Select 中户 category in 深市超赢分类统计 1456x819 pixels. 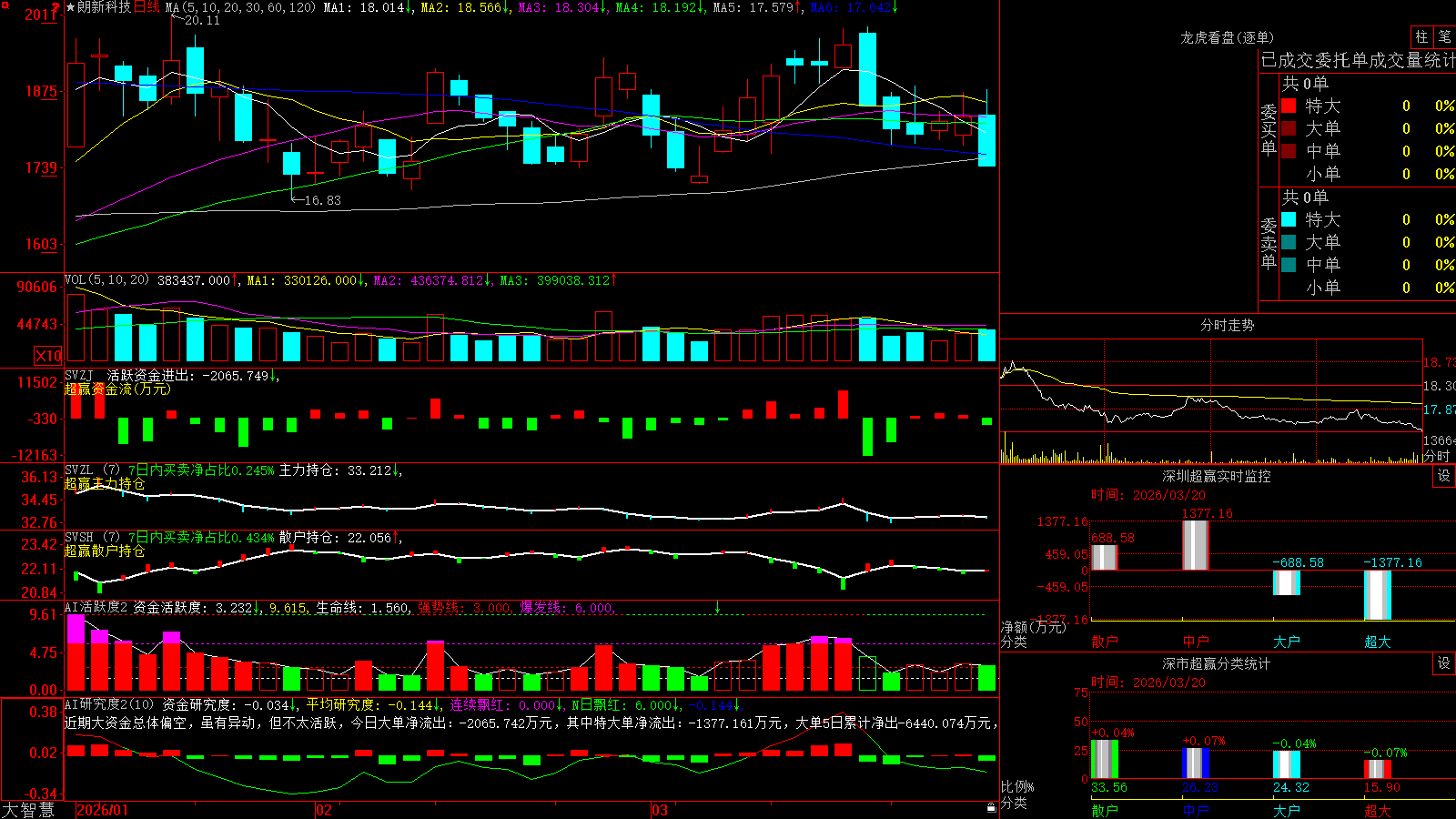[1196, 810]
